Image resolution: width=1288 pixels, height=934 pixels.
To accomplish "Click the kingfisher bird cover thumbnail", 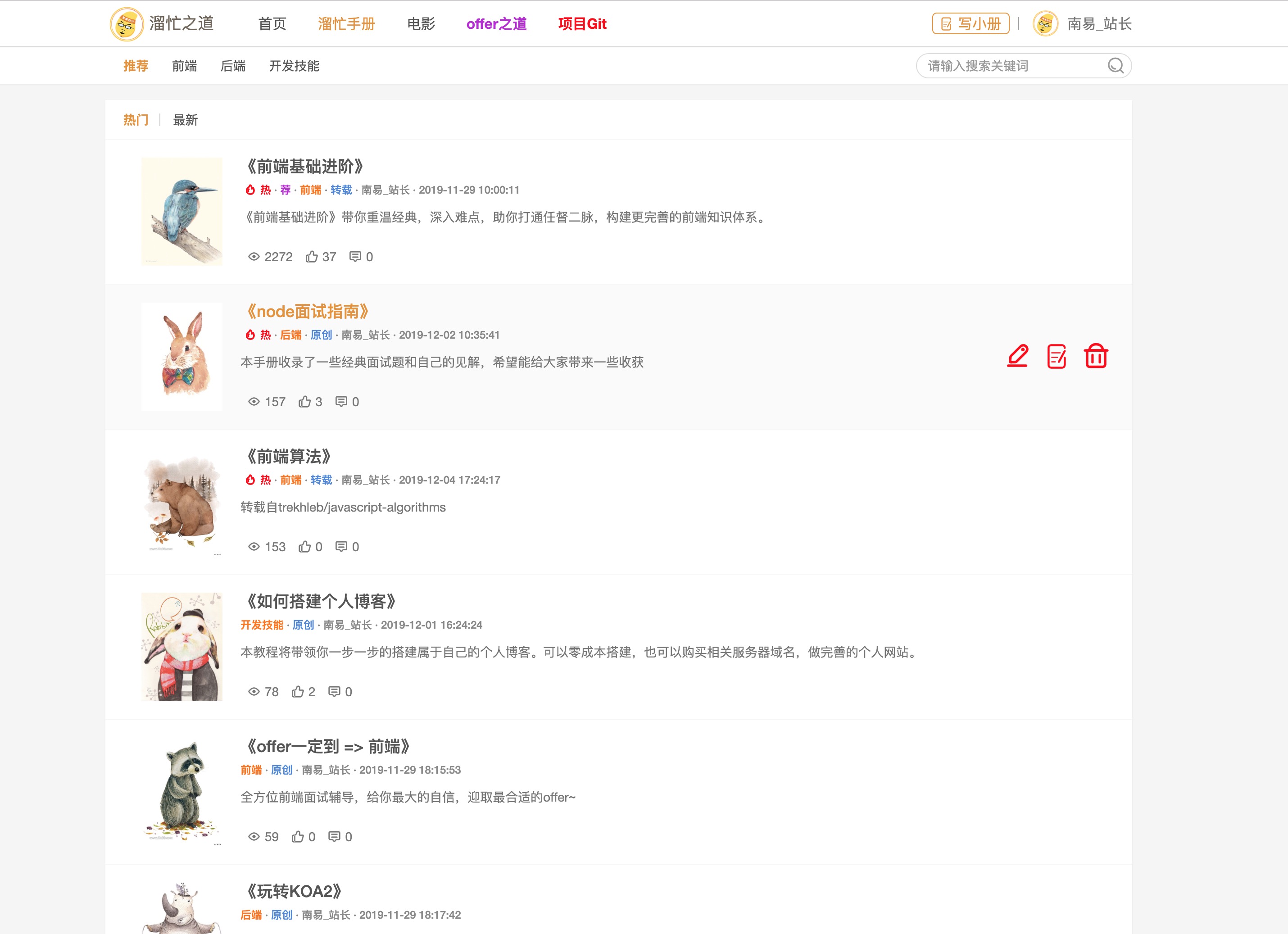I will pyautogui.click(x=182, y=211).
